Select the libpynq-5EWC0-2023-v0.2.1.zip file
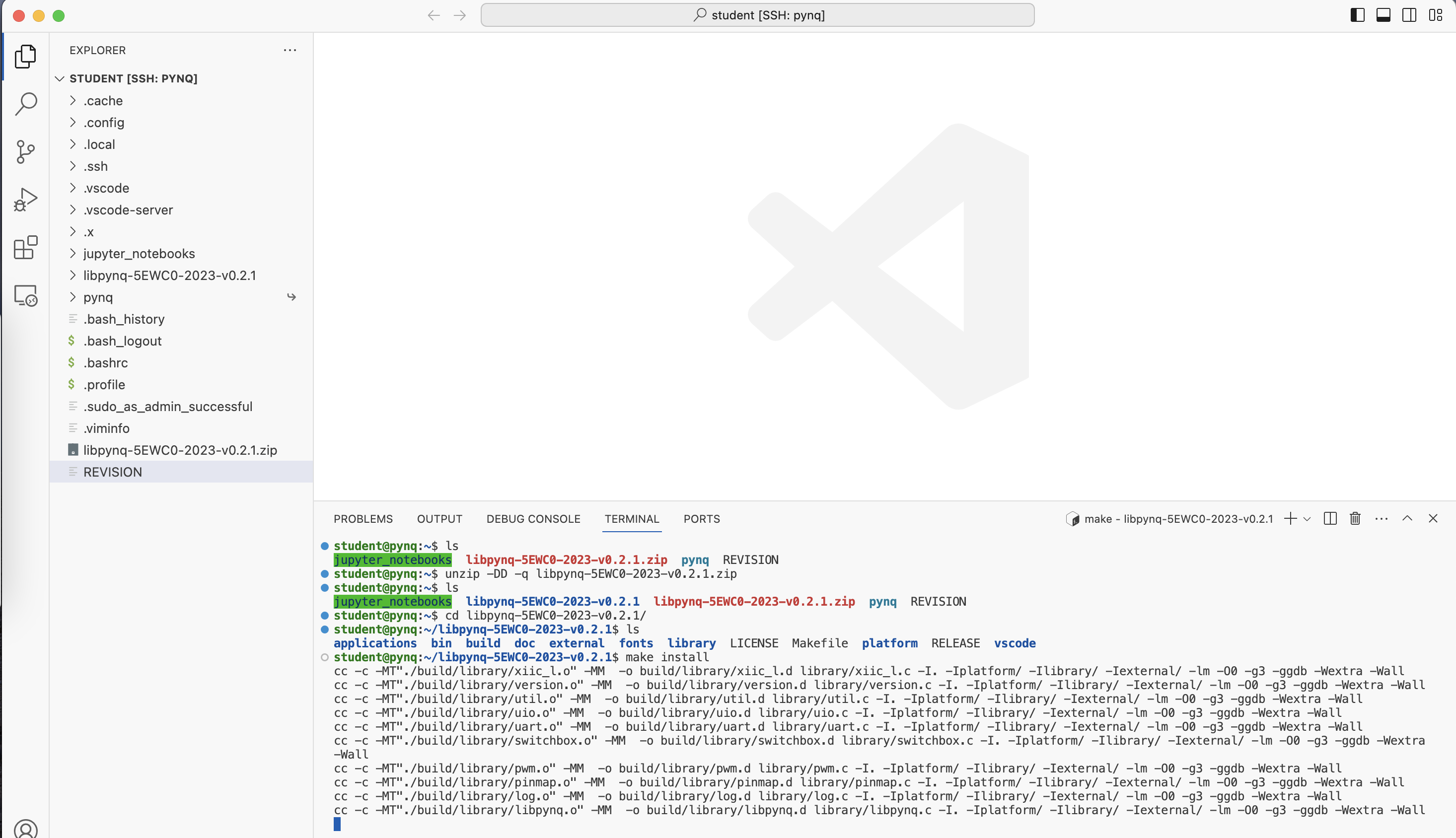Screen dimensions: 1456x838 pos(181,451)
